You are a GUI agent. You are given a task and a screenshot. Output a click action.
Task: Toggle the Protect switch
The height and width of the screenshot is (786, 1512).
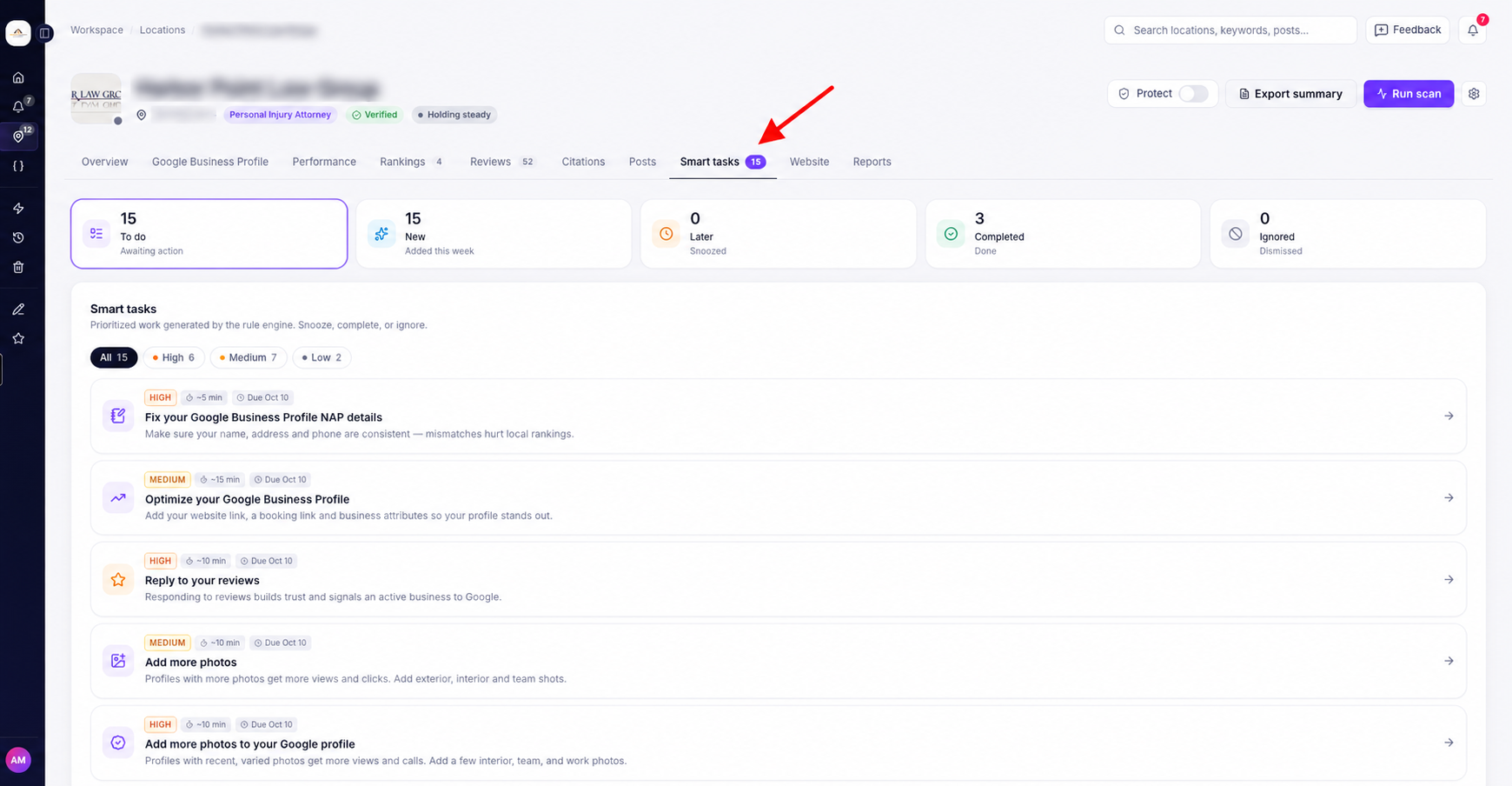pos(1193,93)
